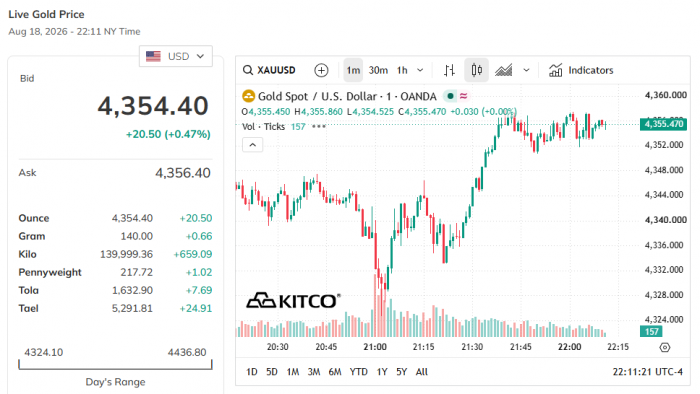This screenshot has height=394, width=700.
Task: Switch to the 30m interval
Action: coord(378,70)
